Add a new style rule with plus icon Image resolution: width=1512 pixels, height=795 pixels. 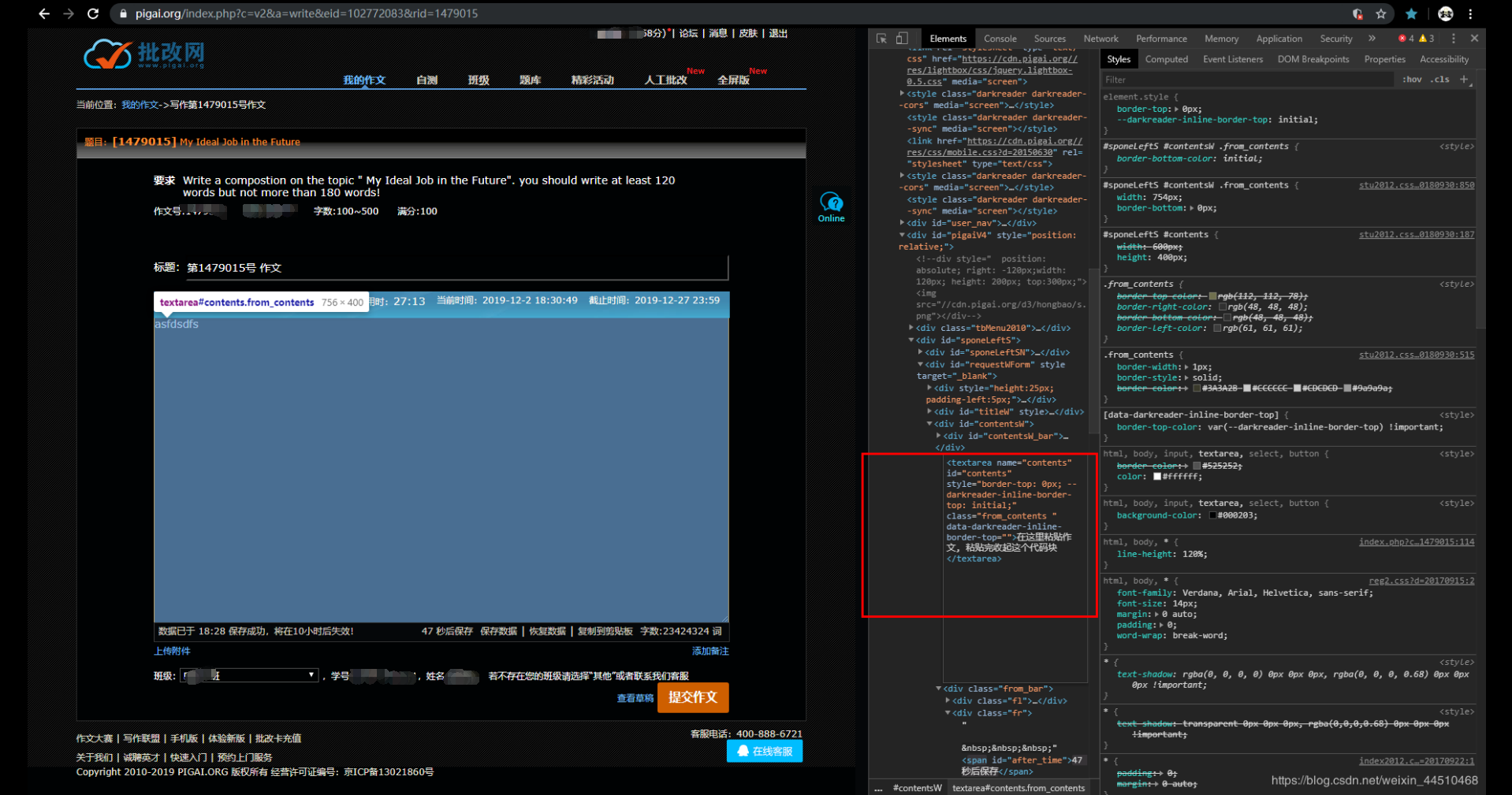pyautogui.click(x=1464, y=79)
